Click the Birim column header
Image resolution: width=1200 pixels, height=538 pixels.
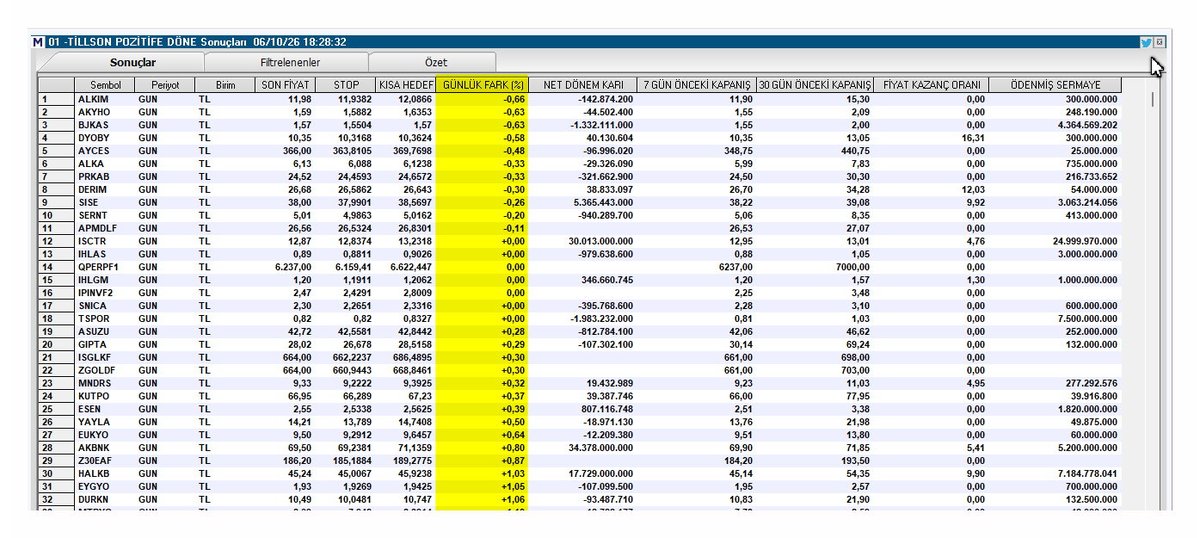225,86
